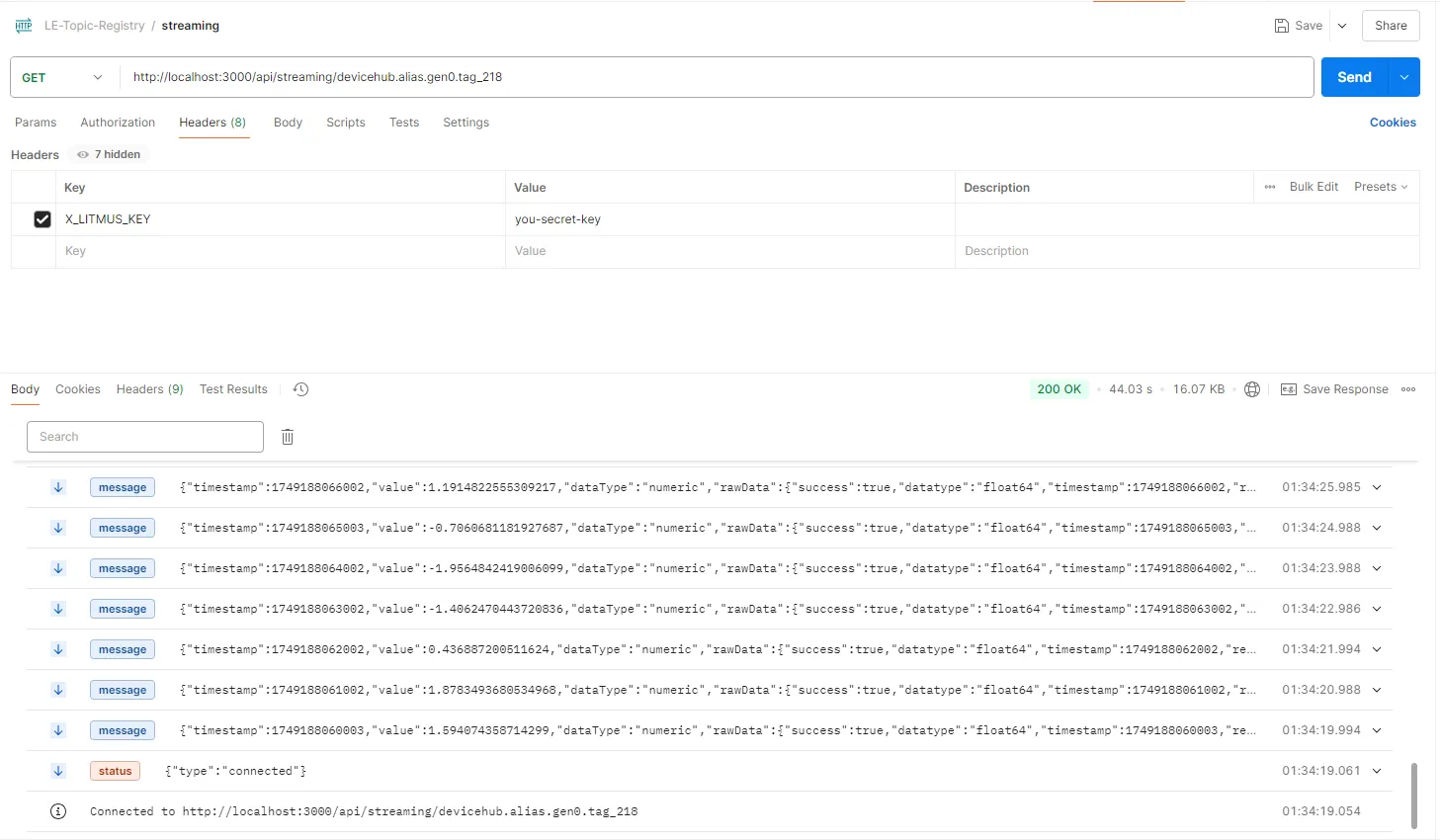Image resolution: width=1440 pixels, height=840 pixels.
Task: Open the Save options dropdown arrow
Action: (x=1342, y=26)
